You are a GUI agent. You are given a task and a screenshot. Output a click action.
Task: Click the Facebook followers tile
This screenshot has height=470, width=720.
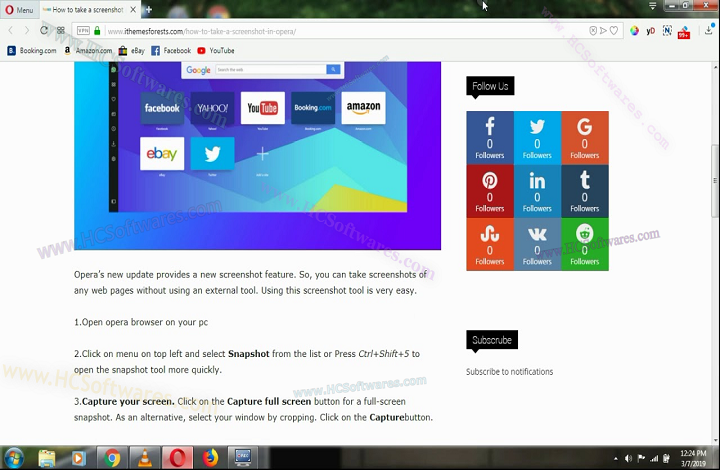point(490,137)
